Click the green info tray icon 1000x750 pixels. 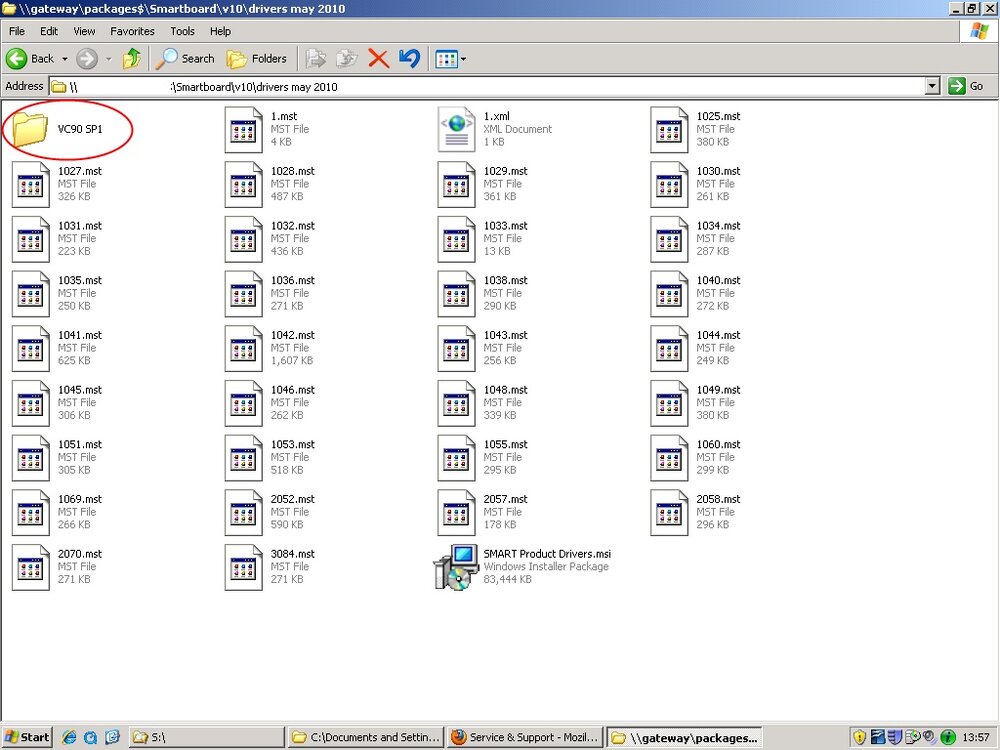[947, 738]
